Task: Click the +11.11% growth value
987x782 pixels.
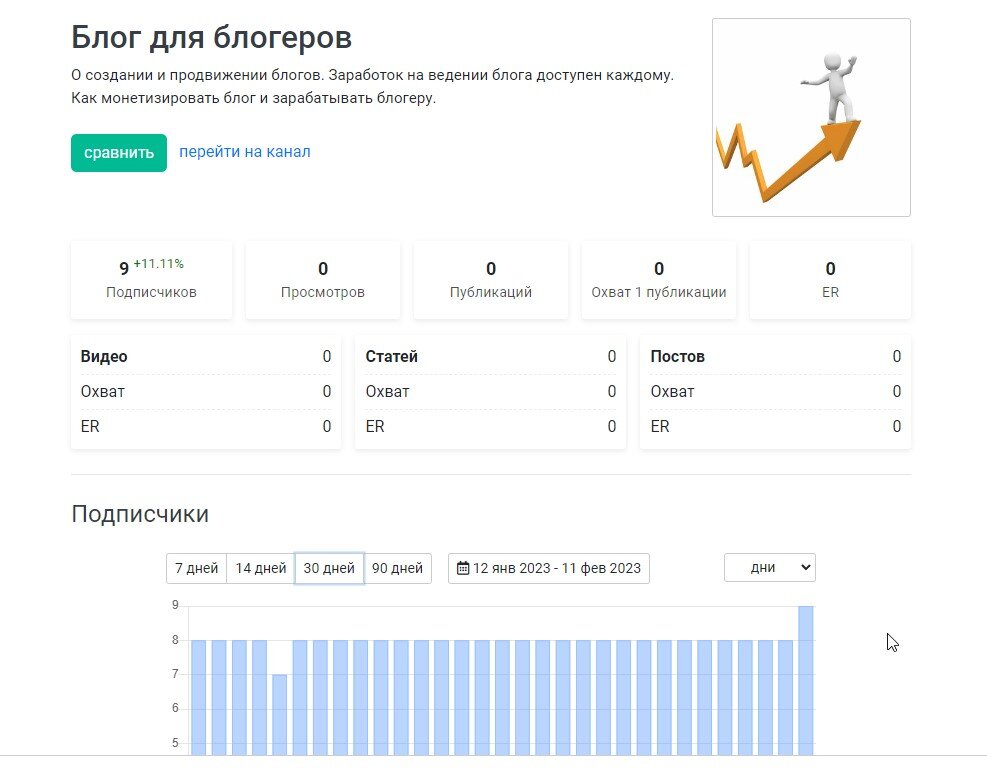Action: (x=159, y=264)
